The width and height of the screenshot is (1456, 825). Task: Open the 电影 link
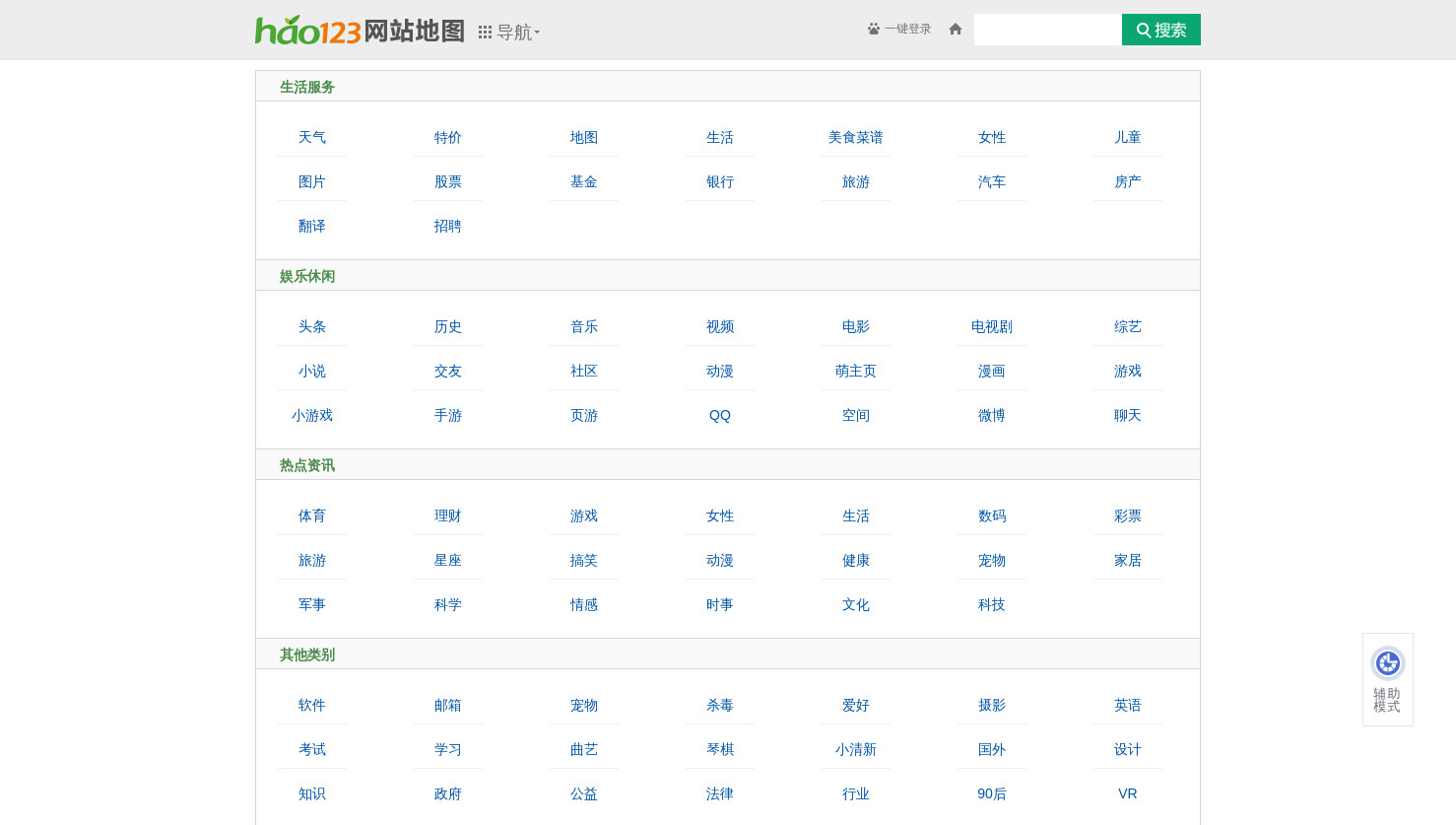856,326
